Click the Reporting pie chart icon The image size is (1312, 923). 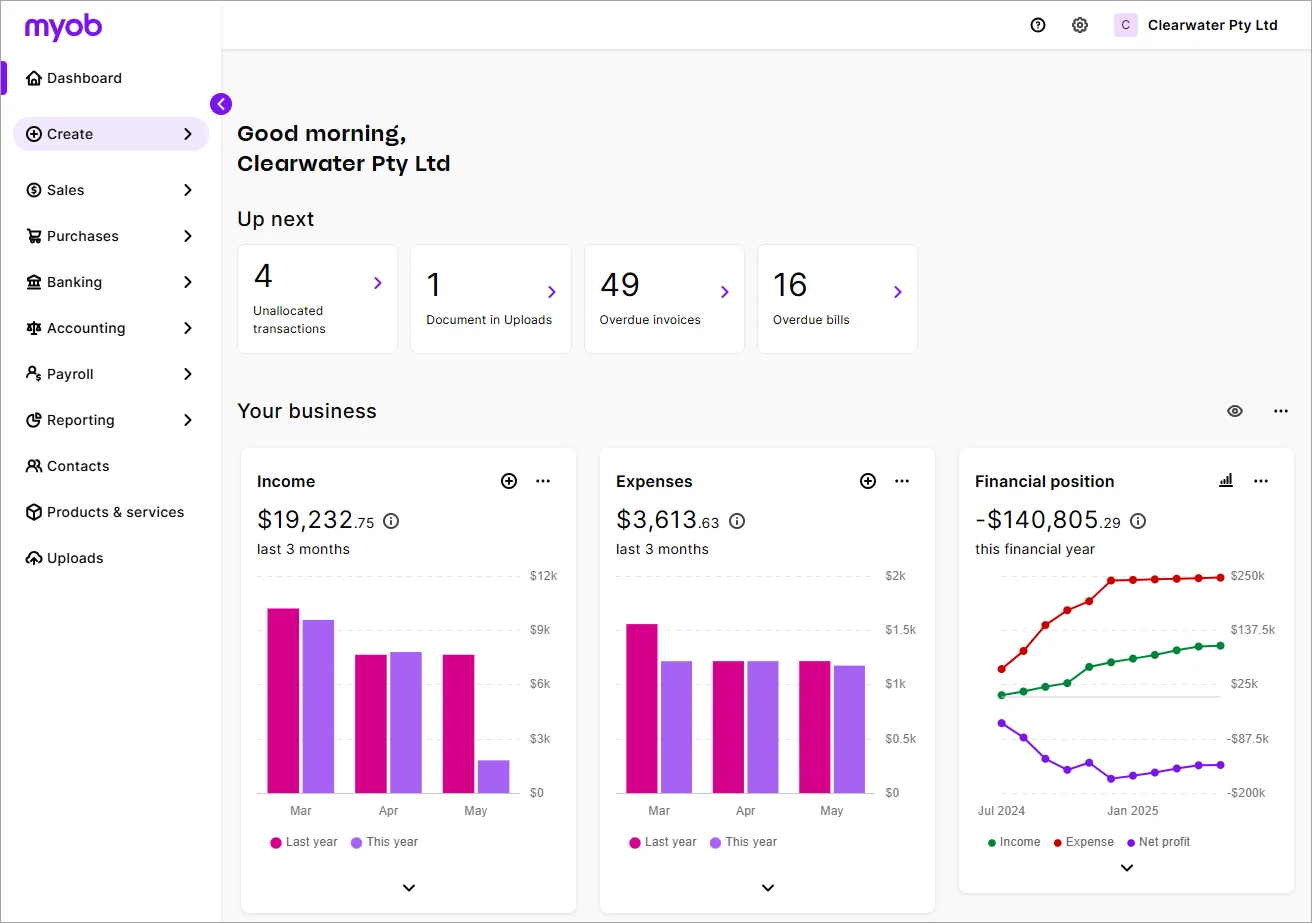coord(34,420)
